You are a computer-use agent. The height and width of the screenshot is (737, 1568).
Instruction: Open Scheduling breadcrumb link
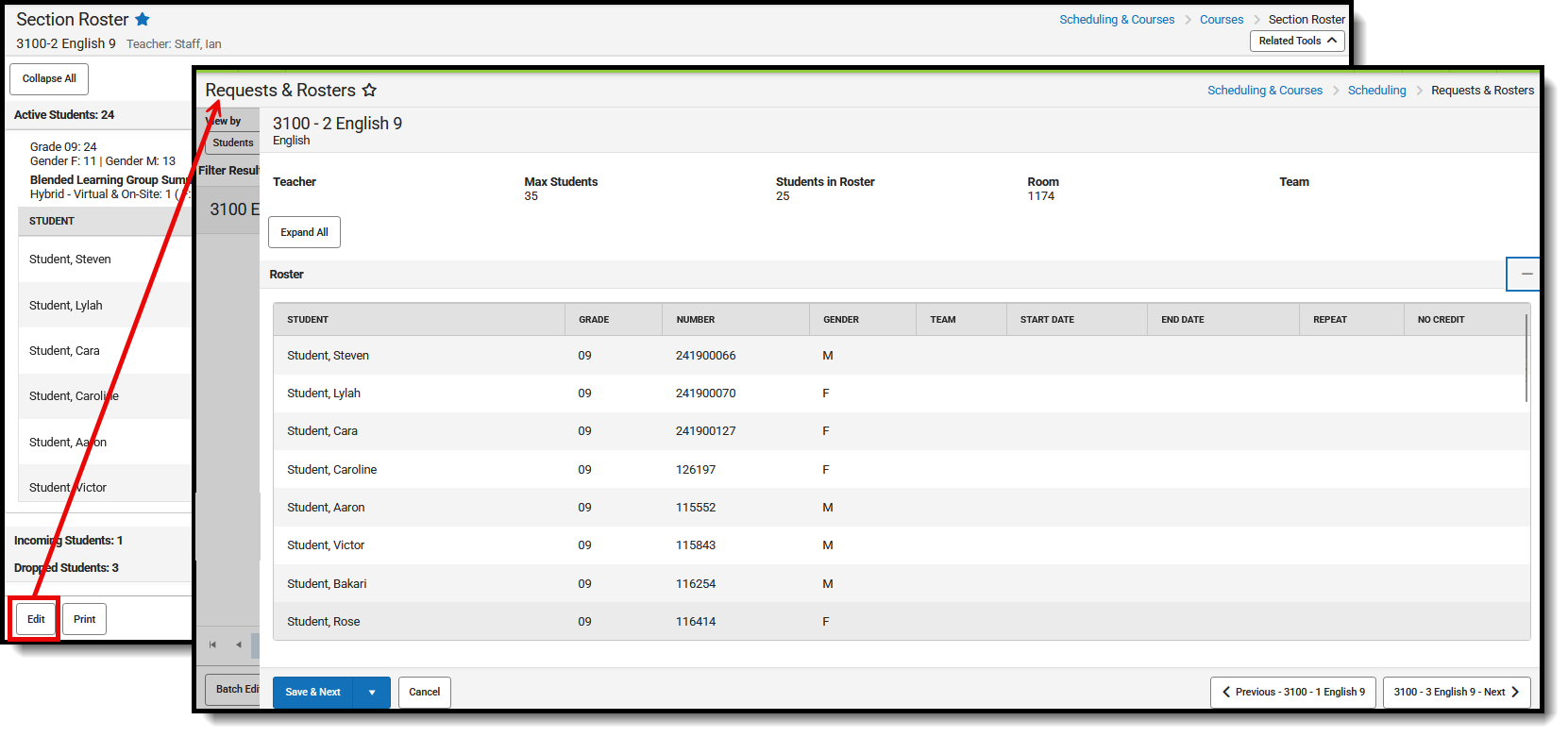1376,90
